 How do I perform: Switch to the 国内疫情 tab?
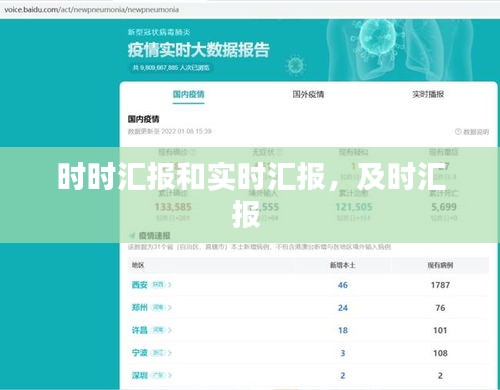188,94
